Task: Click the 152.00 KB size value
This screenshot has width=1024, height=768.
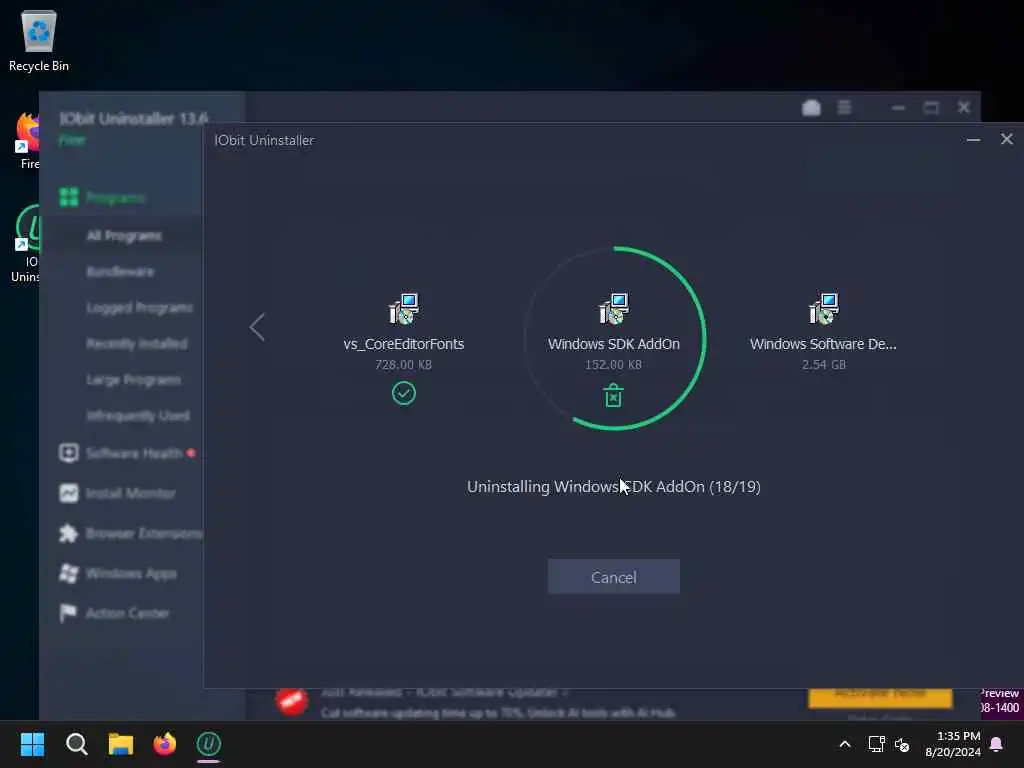Action: (613, 364)
